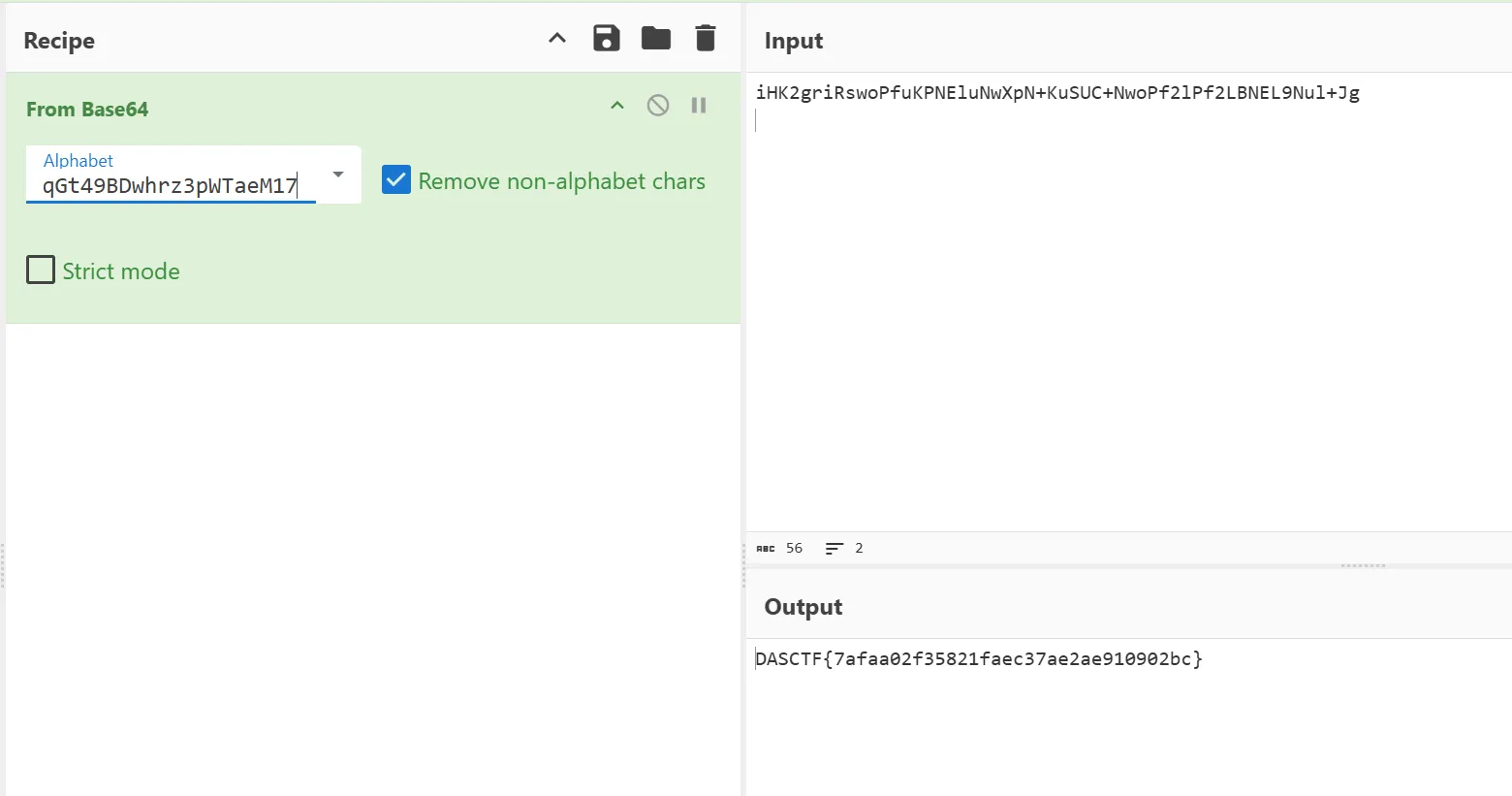The image size is (1512, 796).
Task: Click the divider between Recipe and Input
Action: [743, 565]
